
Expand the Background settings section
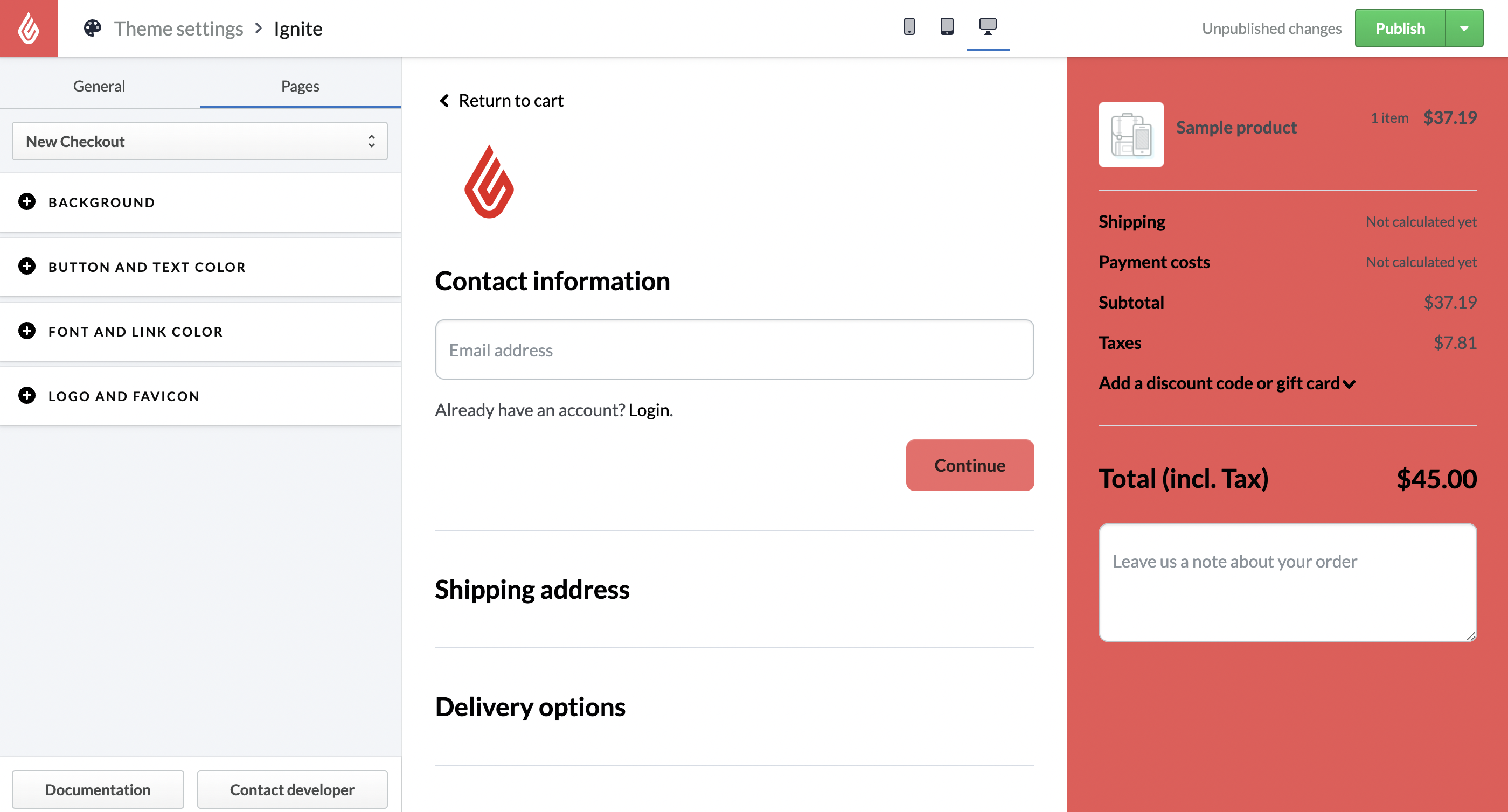click(27, 201)
